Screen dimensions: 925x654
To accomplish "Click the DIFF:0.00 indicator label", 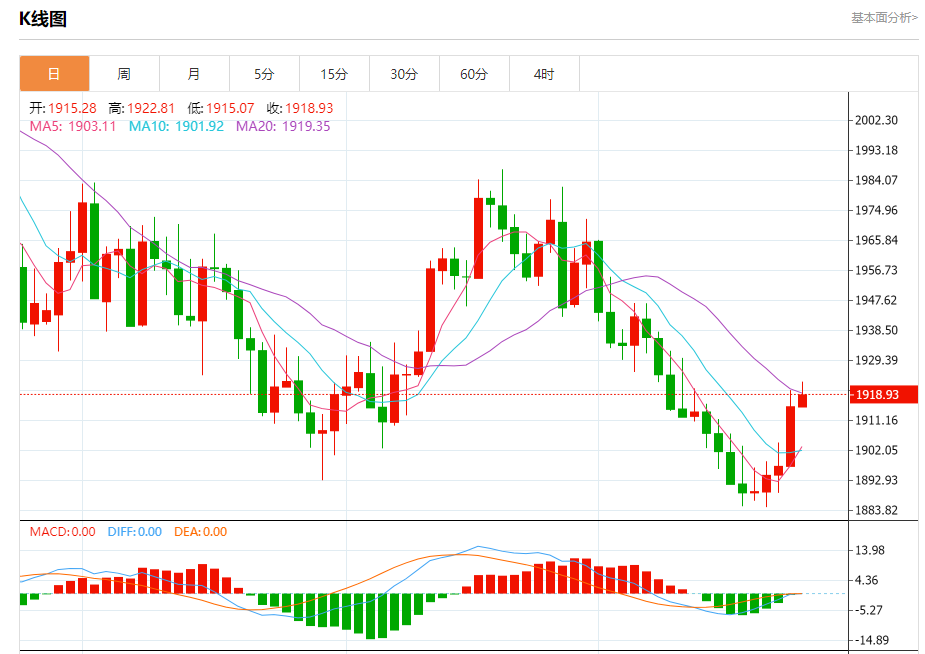I will (x=135, y=531).
